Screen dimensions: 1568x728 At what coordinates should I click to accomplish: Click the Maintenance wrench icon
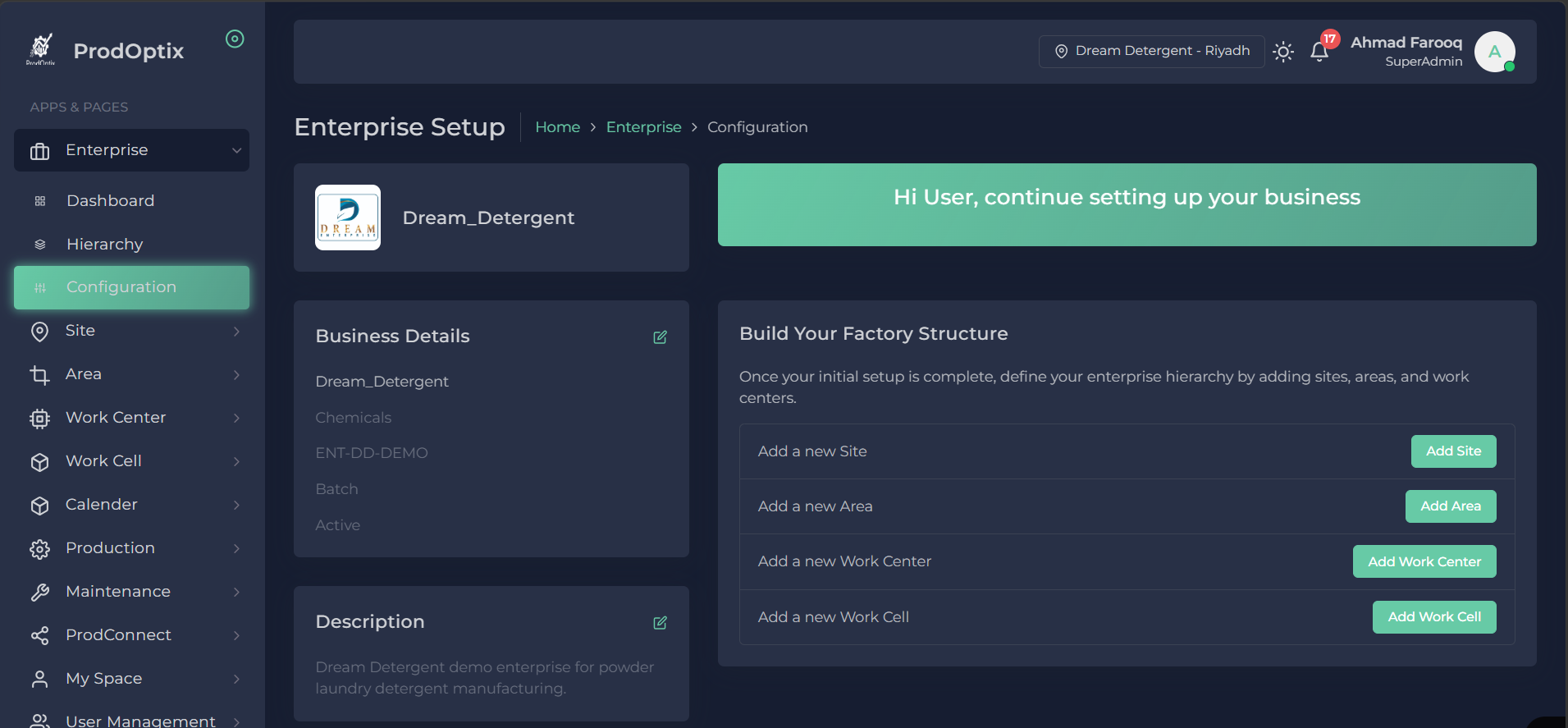[x=39, y=593]
